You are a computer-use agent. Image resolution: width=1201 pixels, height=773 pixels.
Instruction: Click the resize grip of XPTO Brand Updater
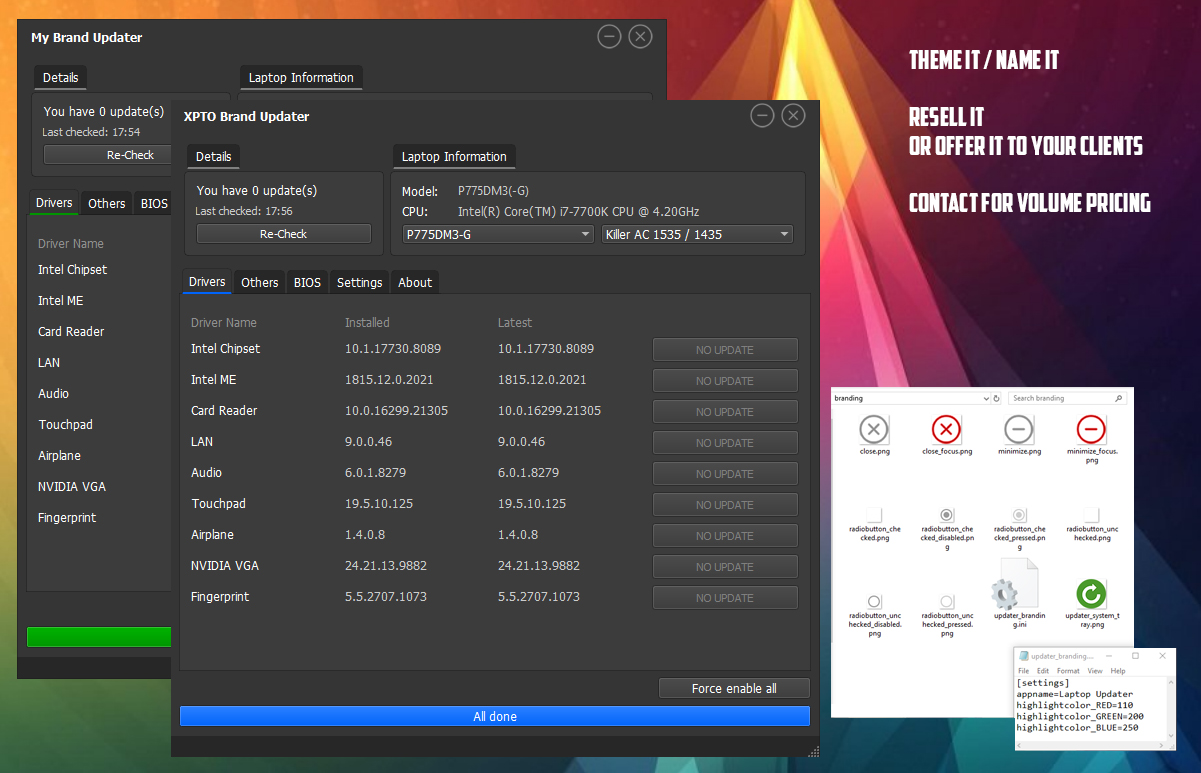[x=813, y=751]
